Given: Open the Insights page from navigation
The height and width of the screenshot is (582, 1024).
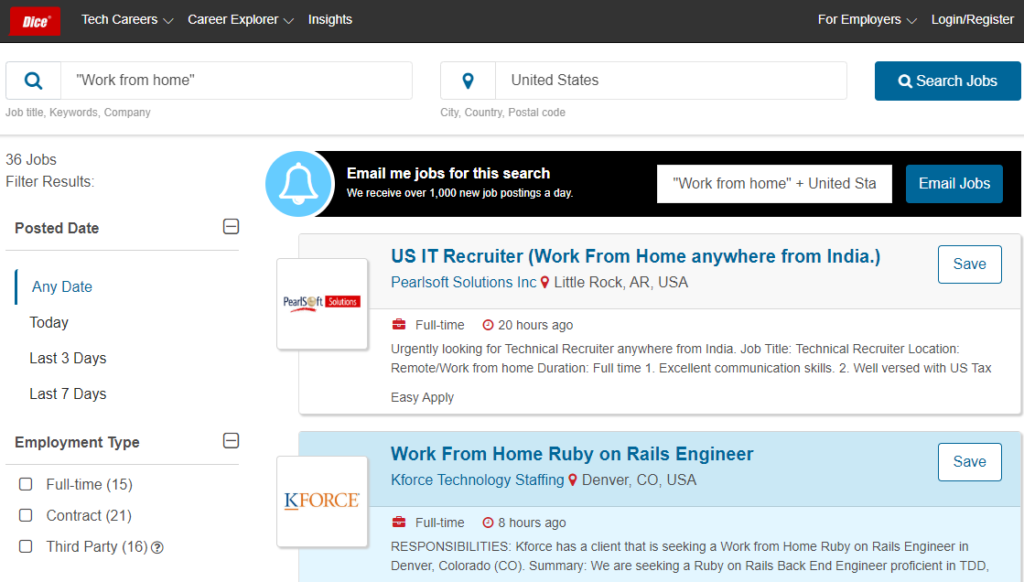Looking at the screenshot, I should tap(330, 20).
